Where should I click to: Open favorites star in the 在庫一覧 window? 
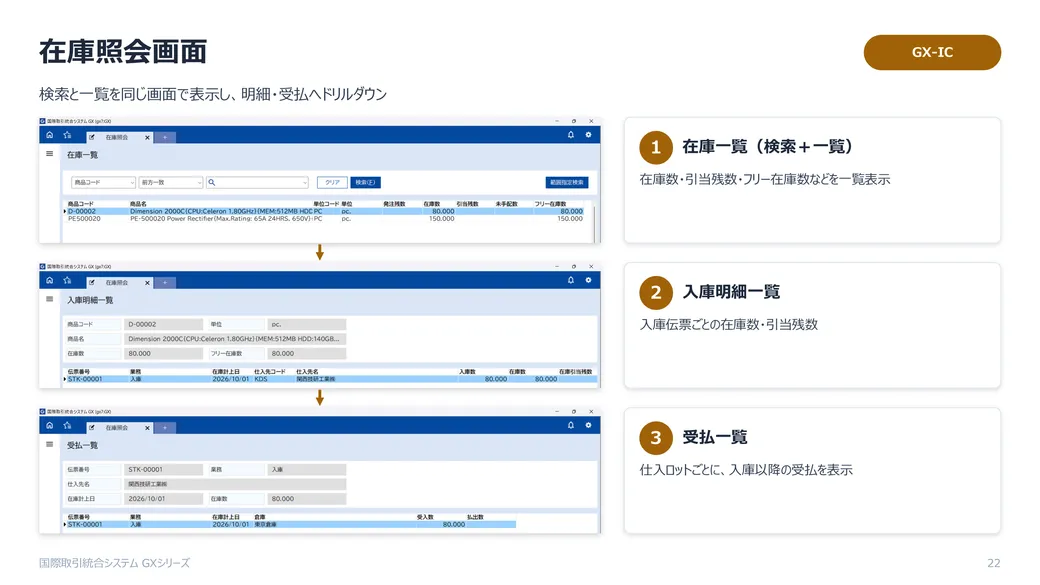pos(68,135)
